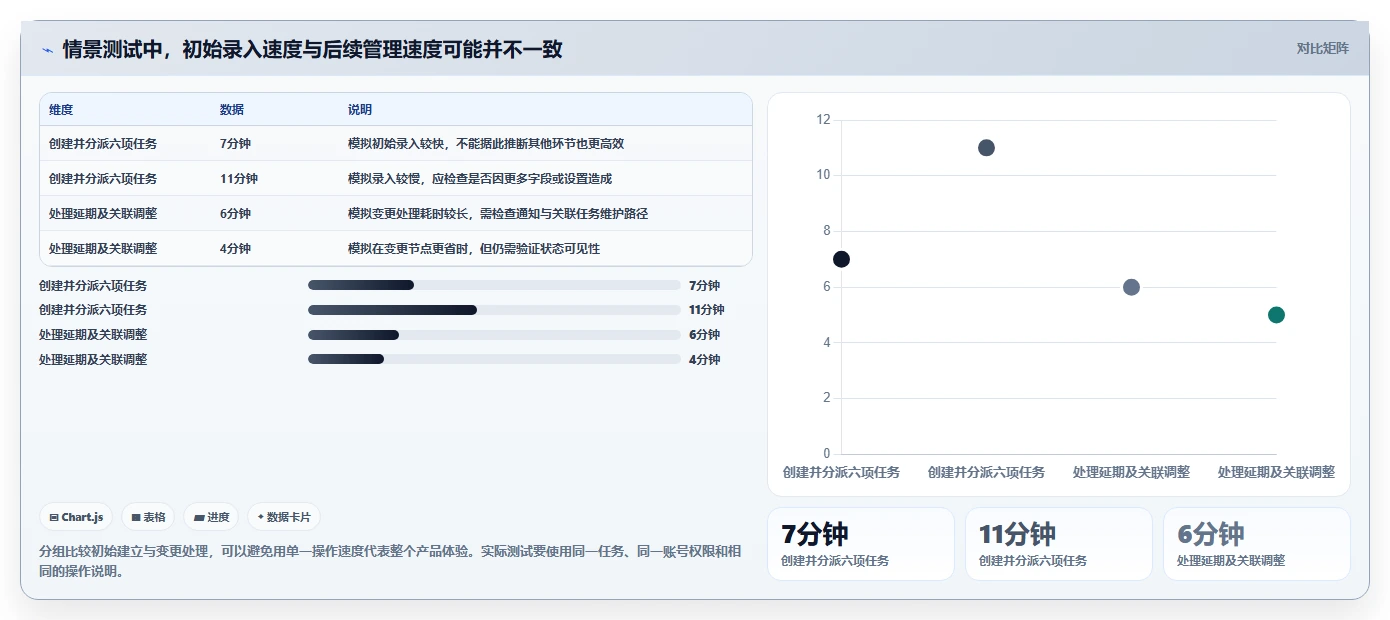The width and height of the screenshot is (1390, 620).
Task: Click the dark navy chart point at 7
Action: coord(841,259)
